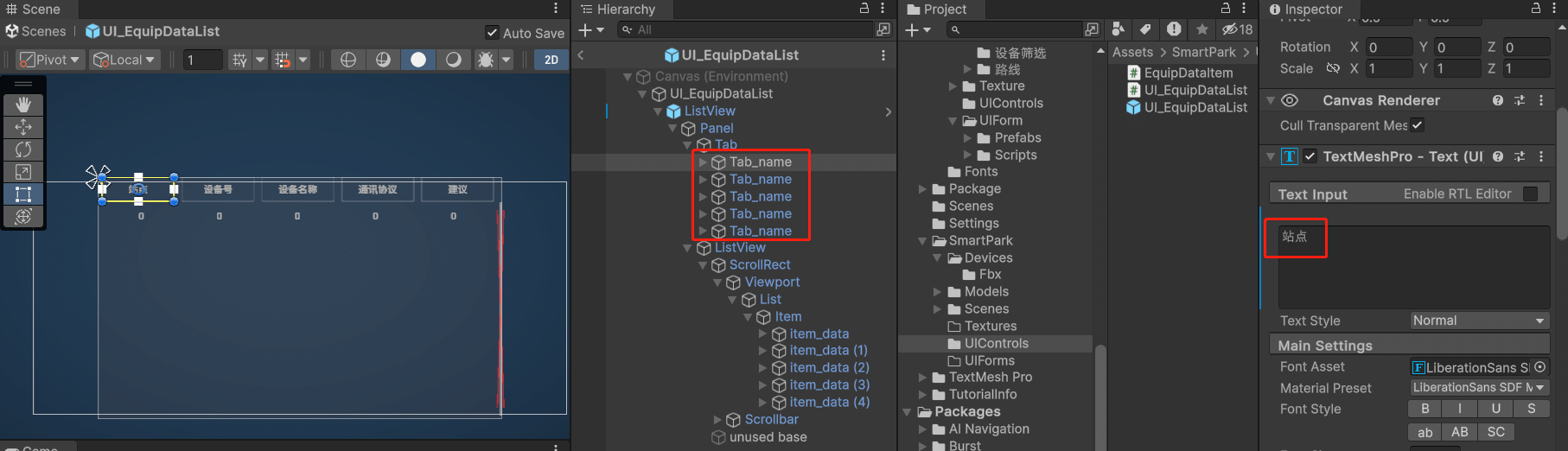This screenshot has width=1568, height=451.
Task: Click the 2D view mode button
Action: (x=551, y=60)
